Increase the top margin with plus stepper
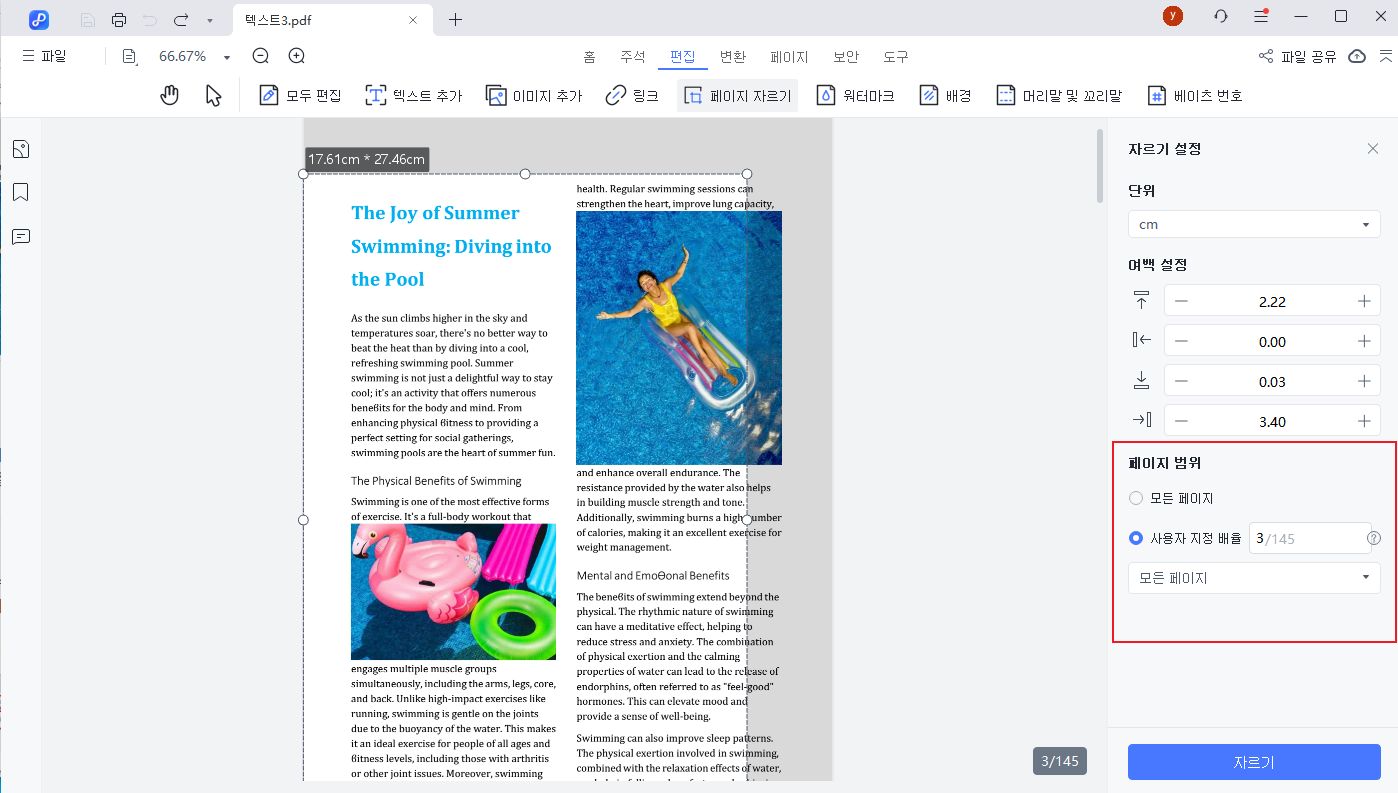The image size is (1398, 793). click(1364, 300)
